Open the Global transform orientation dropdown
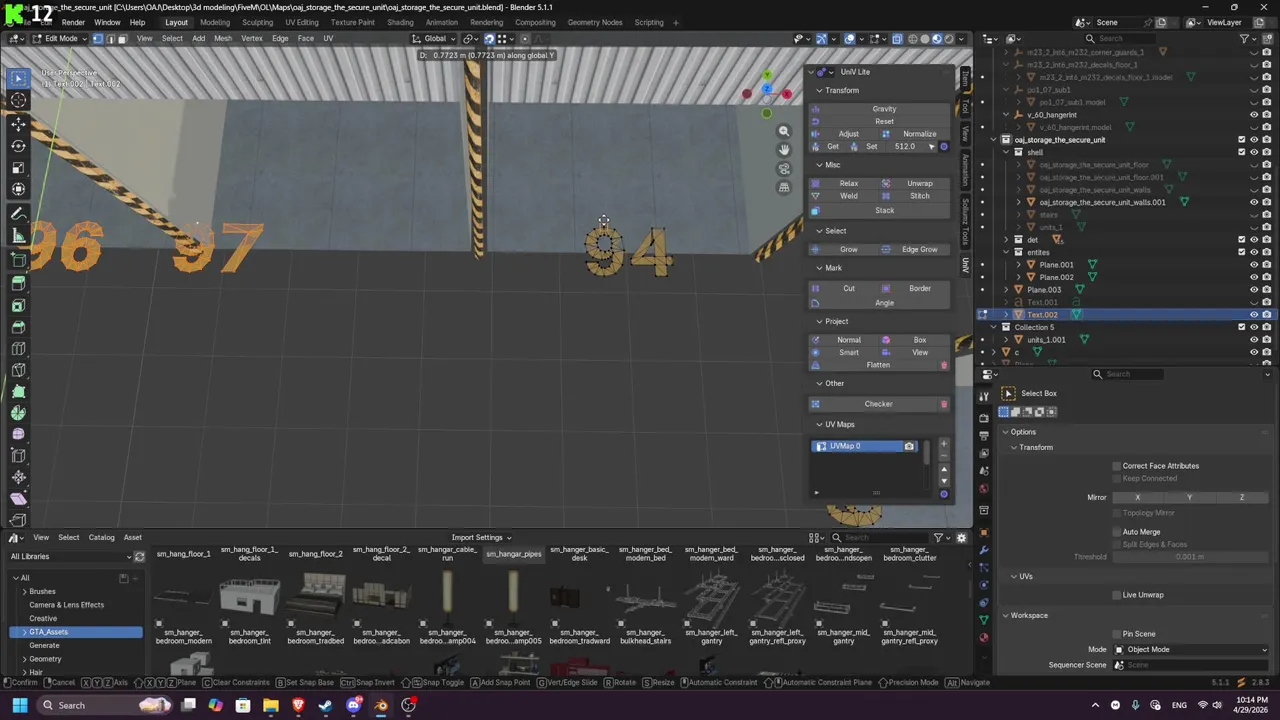The height and width of the screenshot is (720, 1280). [x=435, y=38]
